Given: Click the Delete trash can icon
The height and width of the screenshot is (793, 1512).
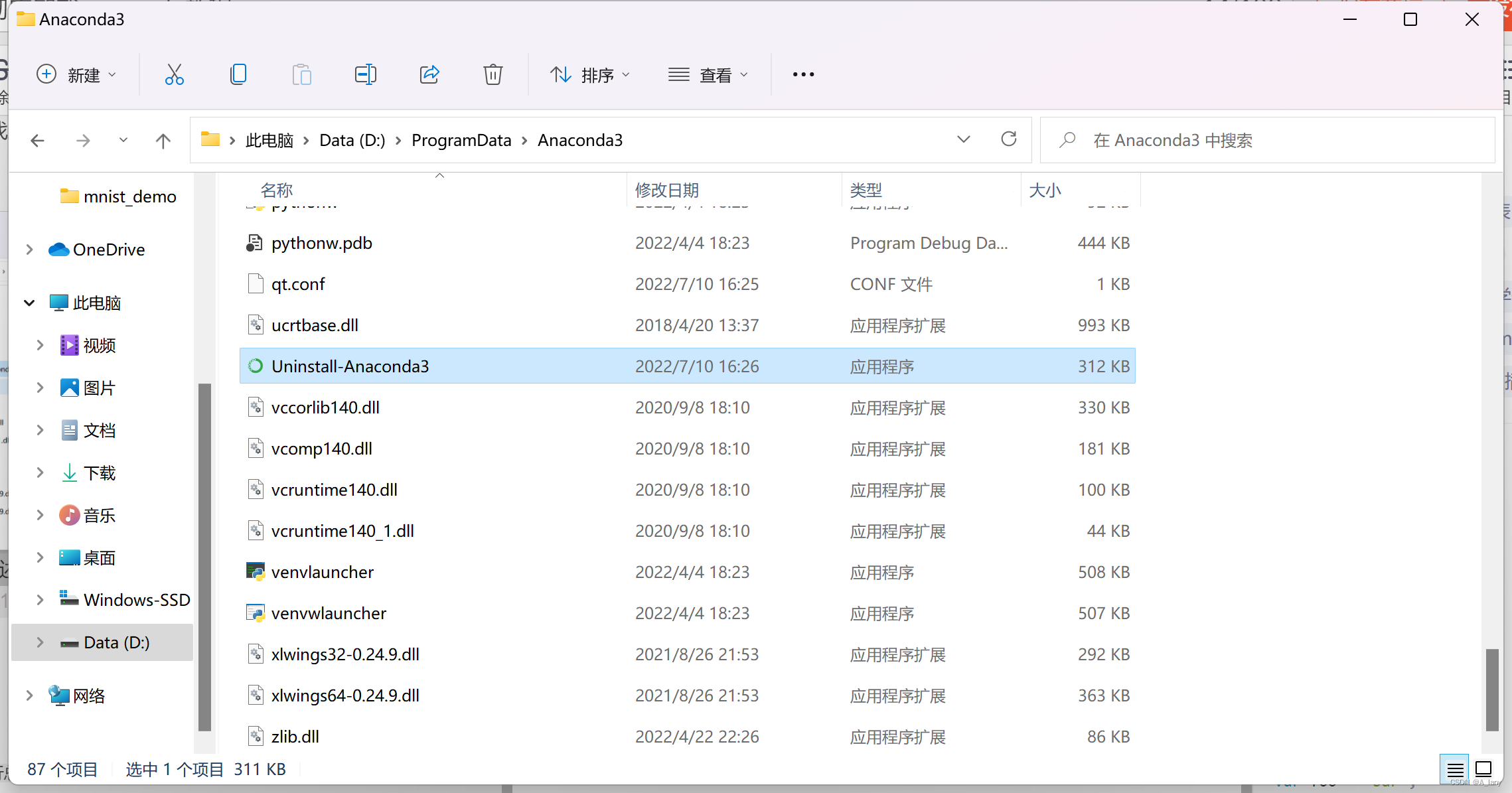Looking at the screenshot, I should pos(492,74).
